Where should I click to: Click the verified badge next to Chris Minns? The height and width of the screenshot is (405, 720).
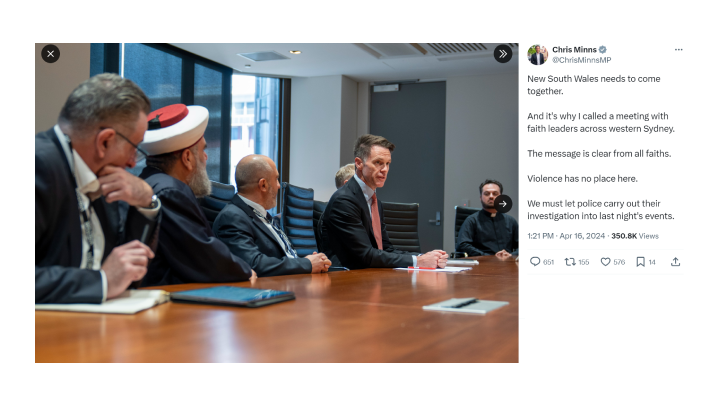click(602, 50)
